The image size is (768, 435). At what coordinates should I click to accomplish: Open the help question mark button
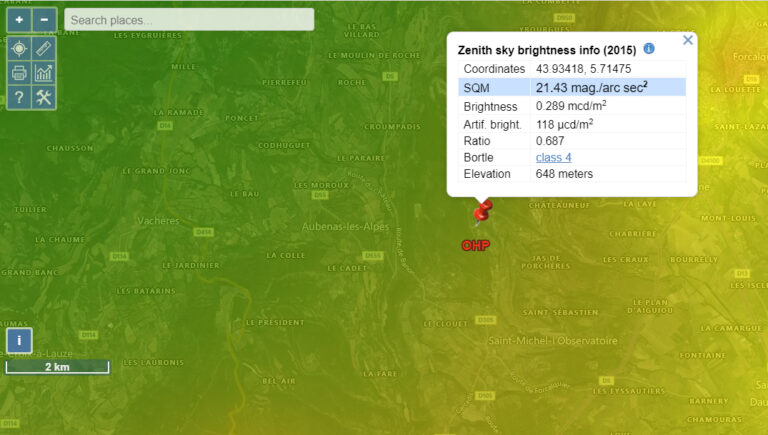point(19,97)
